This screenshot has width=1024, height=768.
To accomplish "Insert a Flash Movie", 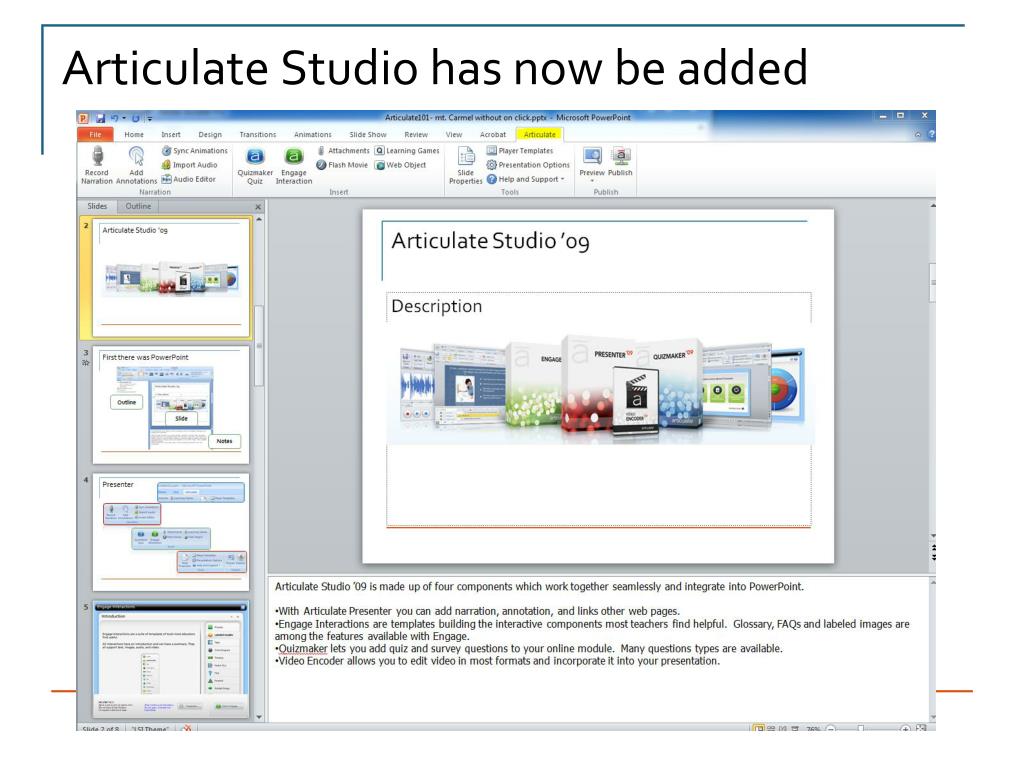I will [x=342, y=165].
